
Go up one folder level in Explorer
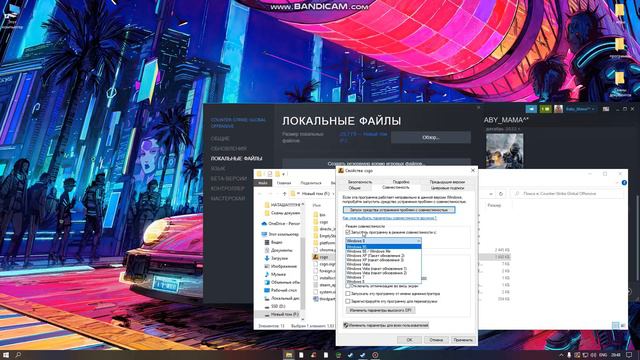point(284,193)
